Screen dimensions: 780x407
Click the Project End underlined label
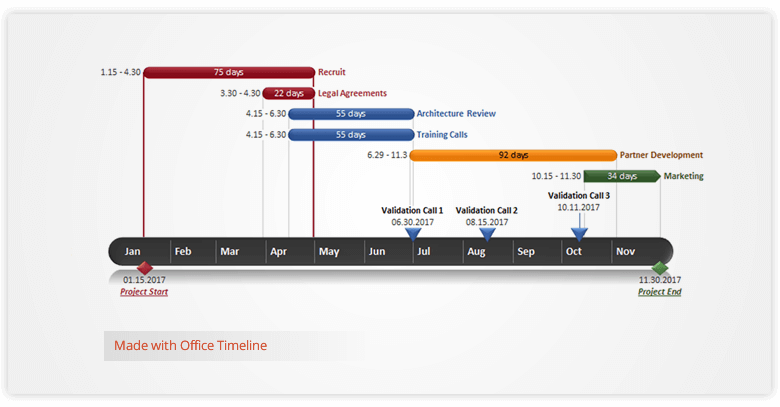coord(659,292)
